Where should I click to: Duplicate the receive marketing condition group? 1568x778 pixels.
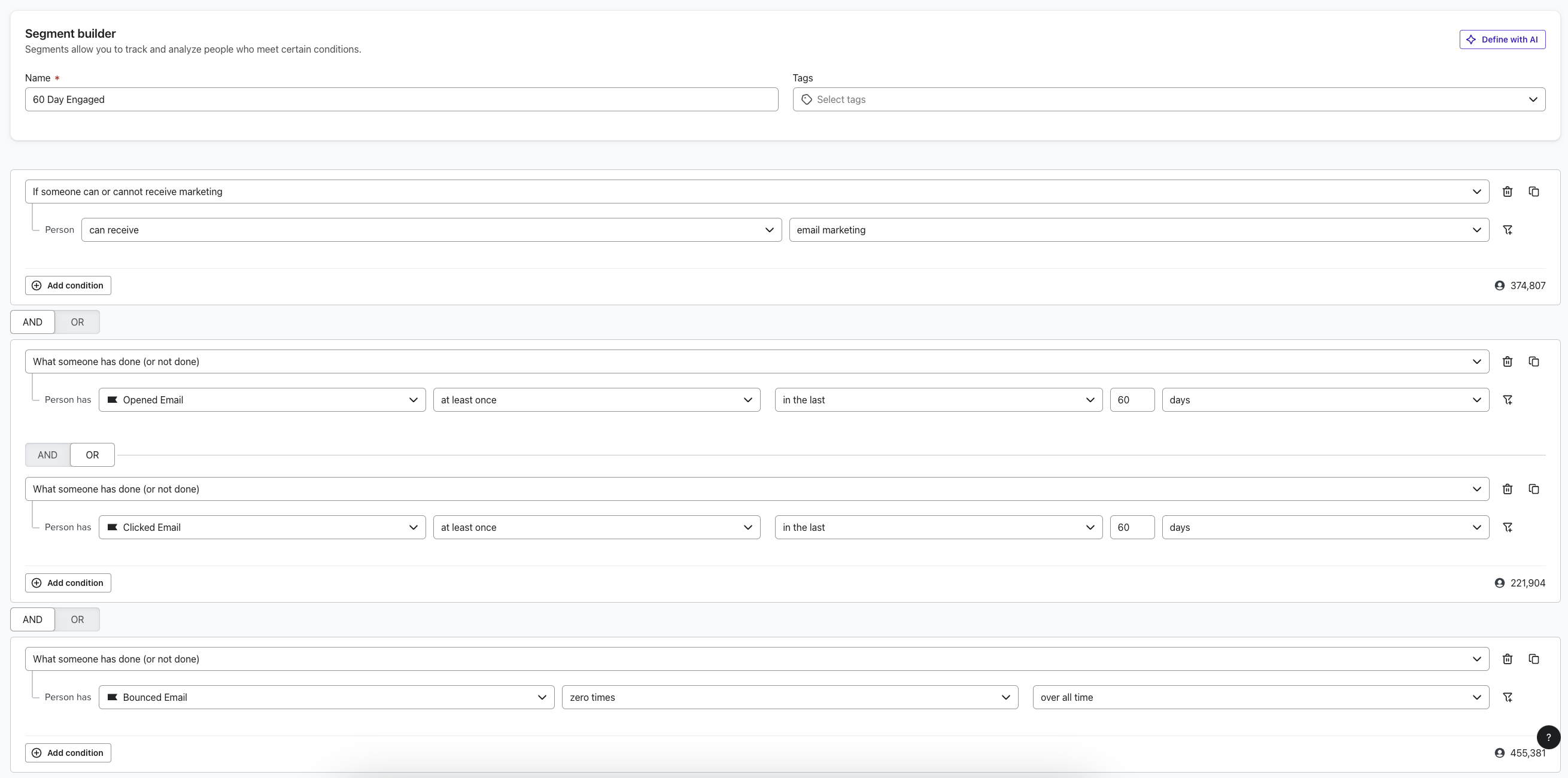1534,191
